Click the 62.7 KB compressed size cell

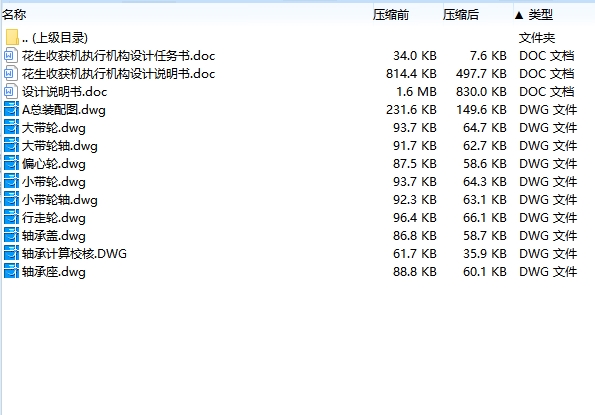[x=485, y=146]
